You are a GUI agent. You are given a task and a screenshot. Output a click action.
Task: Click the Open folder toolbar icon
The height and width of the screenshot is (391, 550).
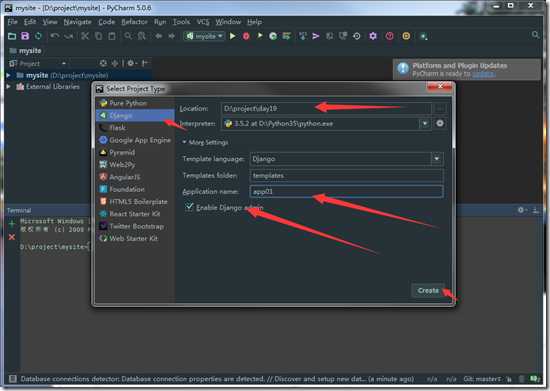point(12,36)
